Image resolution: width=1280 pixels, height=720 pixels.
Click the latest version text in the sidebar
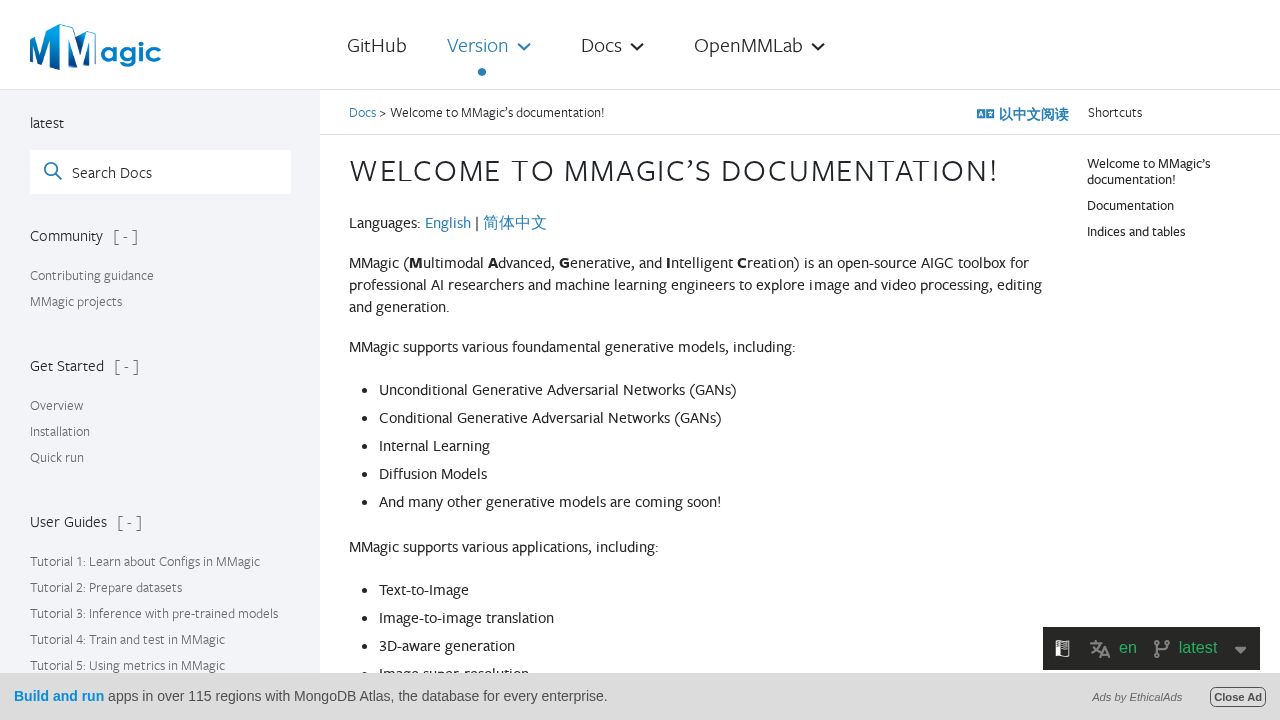point(47,123)
